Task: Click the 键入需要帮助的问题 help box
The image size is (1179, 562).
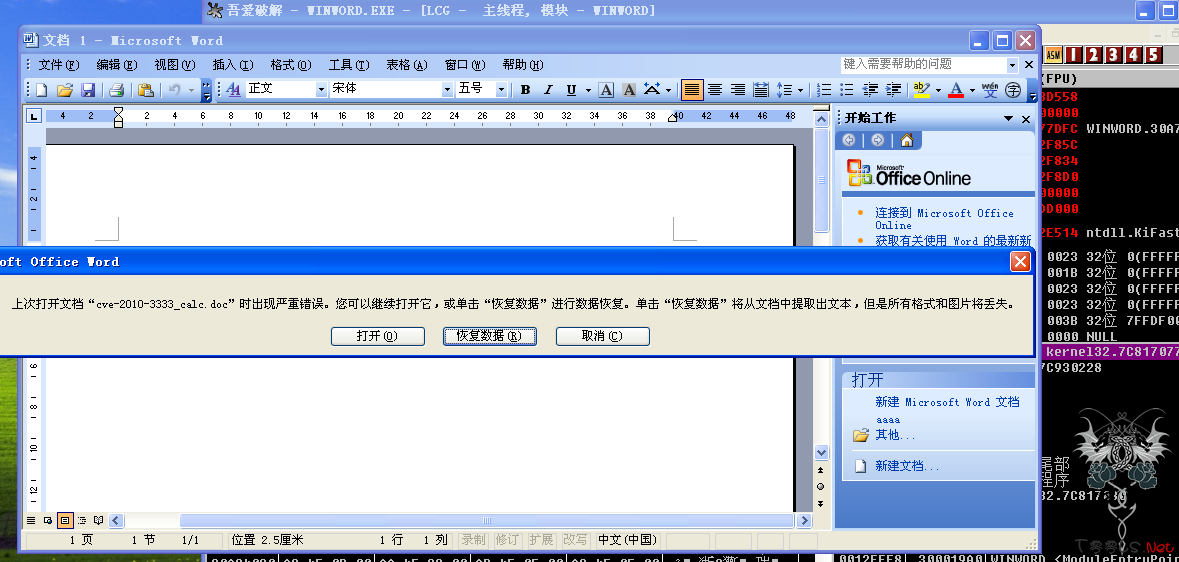Action: [923, 65]
